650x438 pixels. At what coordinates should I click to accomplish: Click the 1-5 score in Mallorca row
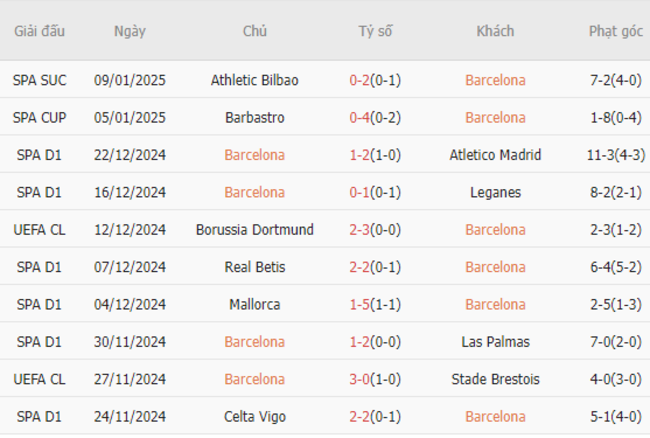pos(359,304)
